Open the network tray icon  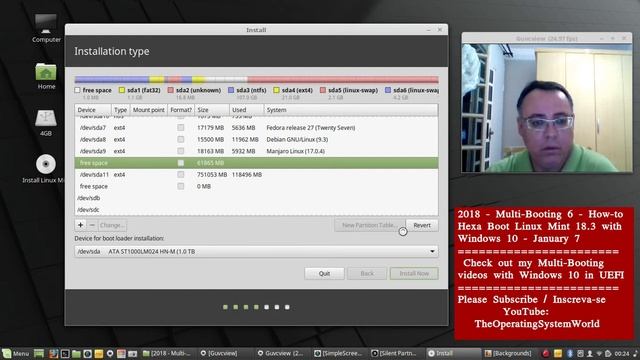pos(599,353)
